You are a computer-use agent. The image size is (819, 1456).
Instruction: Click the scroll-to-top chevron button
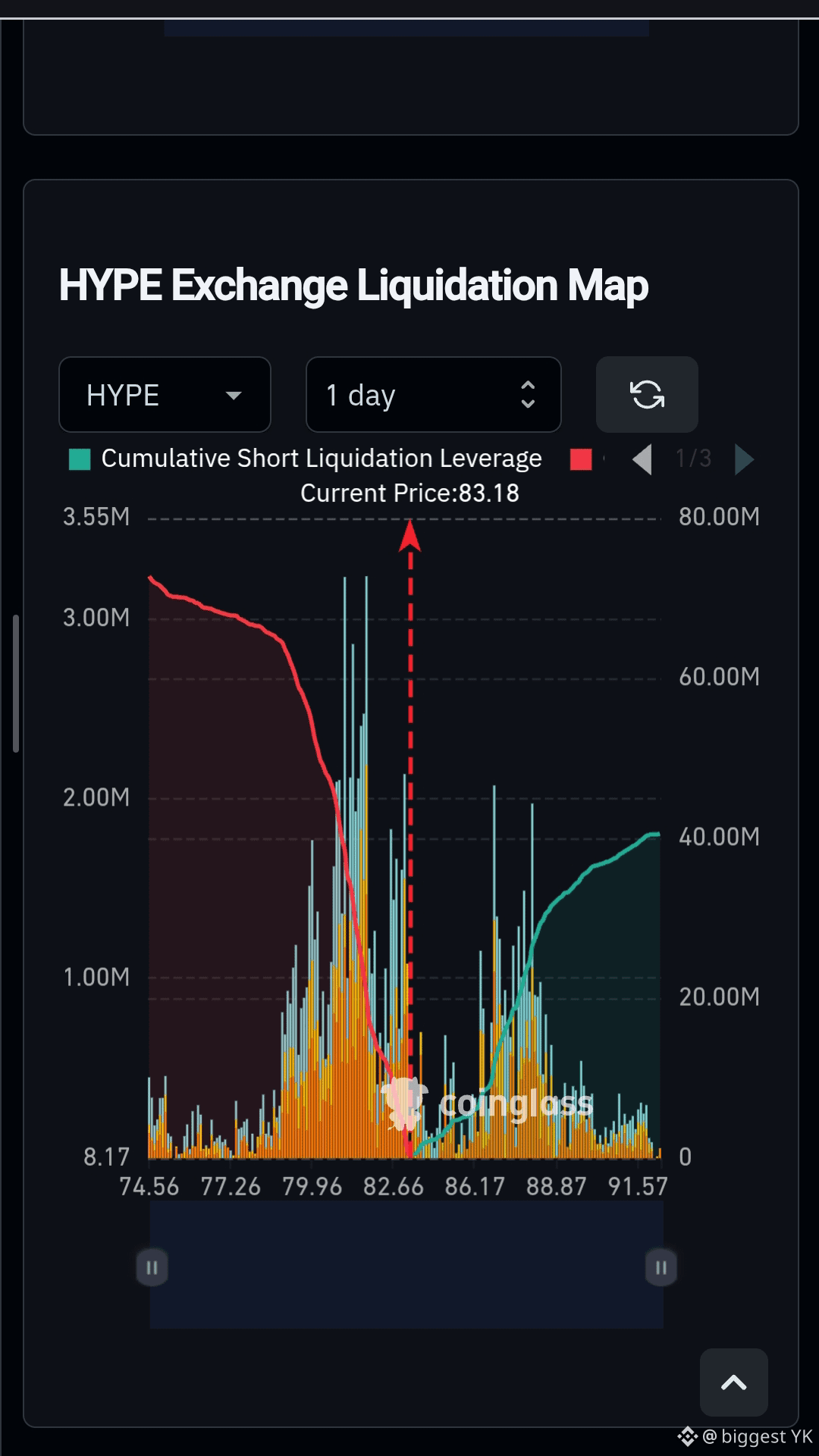(x=733, y=1382)
